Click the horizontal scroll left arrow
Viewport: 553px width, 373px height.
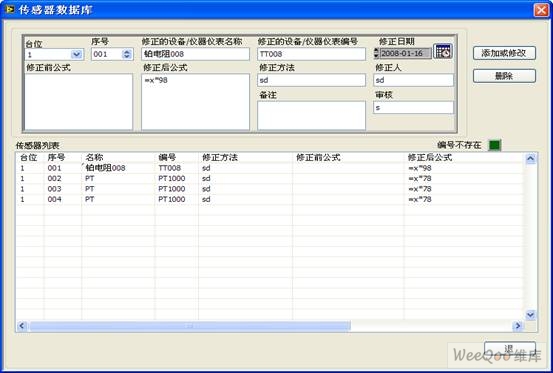point(22,326)
